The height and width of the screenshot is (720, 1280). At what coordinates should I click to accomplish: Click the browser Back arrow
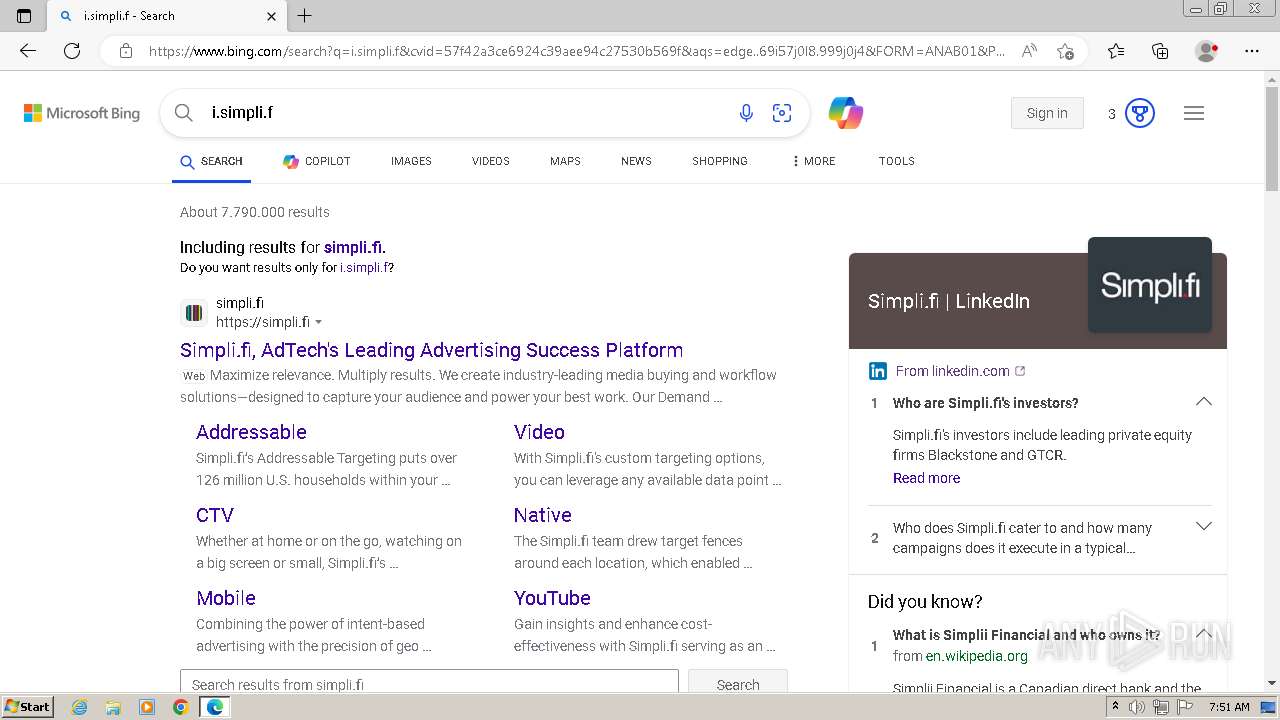[28, 51]
